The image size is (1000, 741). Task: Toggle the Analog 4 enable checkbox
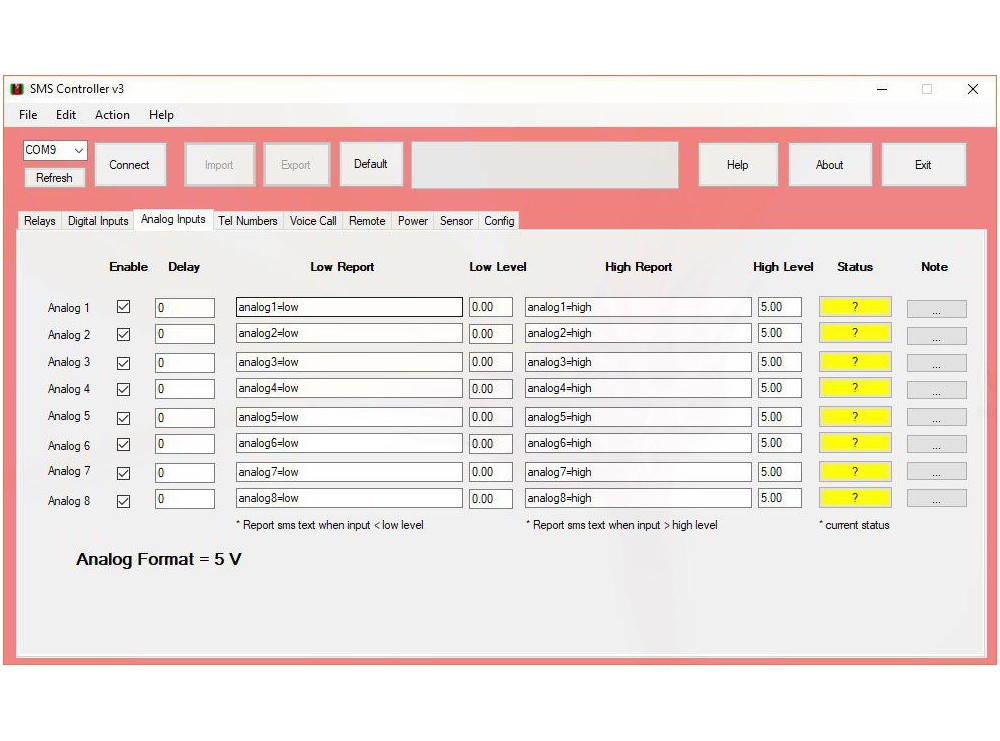124,389
